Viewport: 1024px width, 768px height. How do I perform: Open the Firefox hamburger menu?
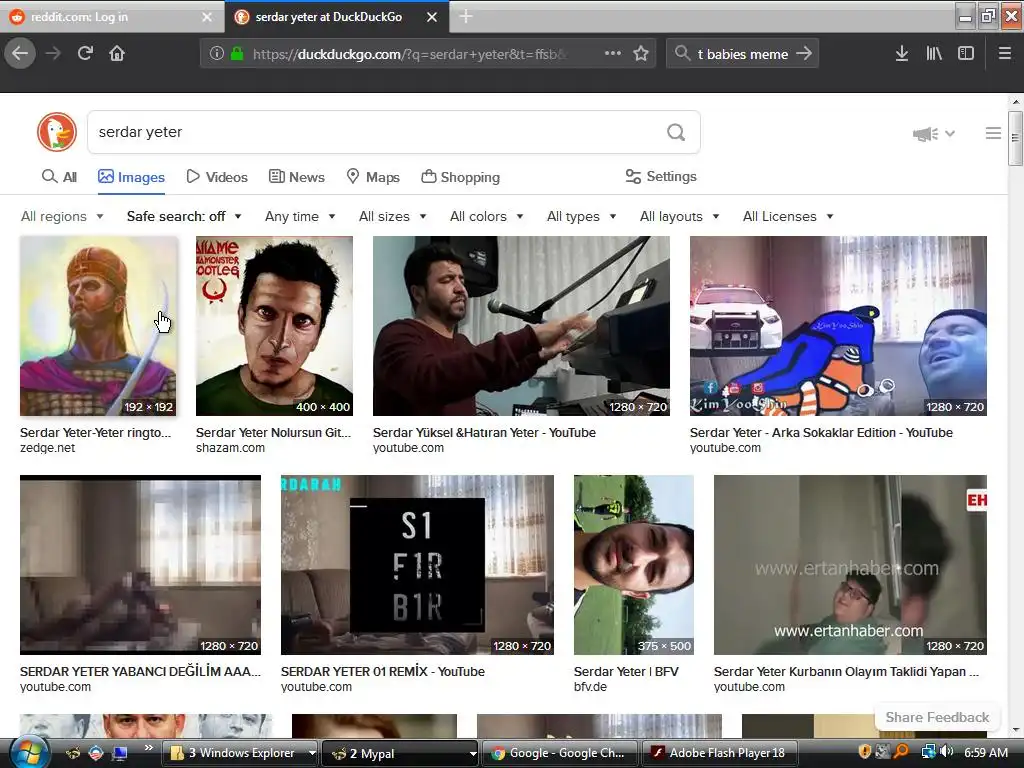pos(1005,54)
